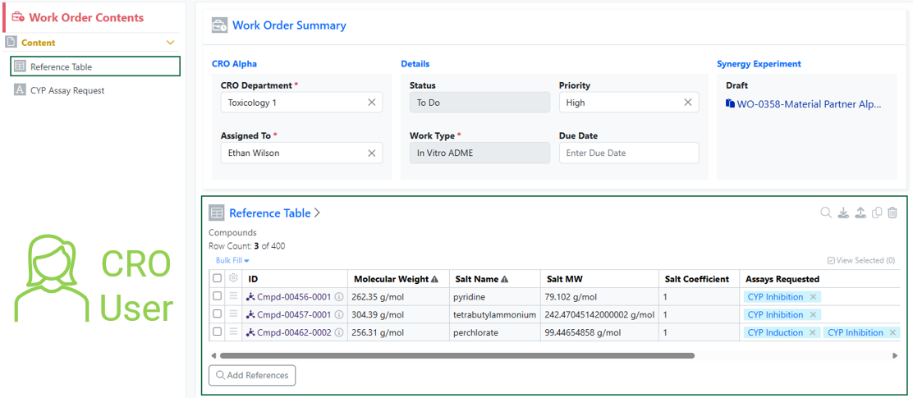Open info icon for Cmpd-00457-0001
Image resolution: width=913 pixels, height=398 pixels.
click(x=339, y=315)
